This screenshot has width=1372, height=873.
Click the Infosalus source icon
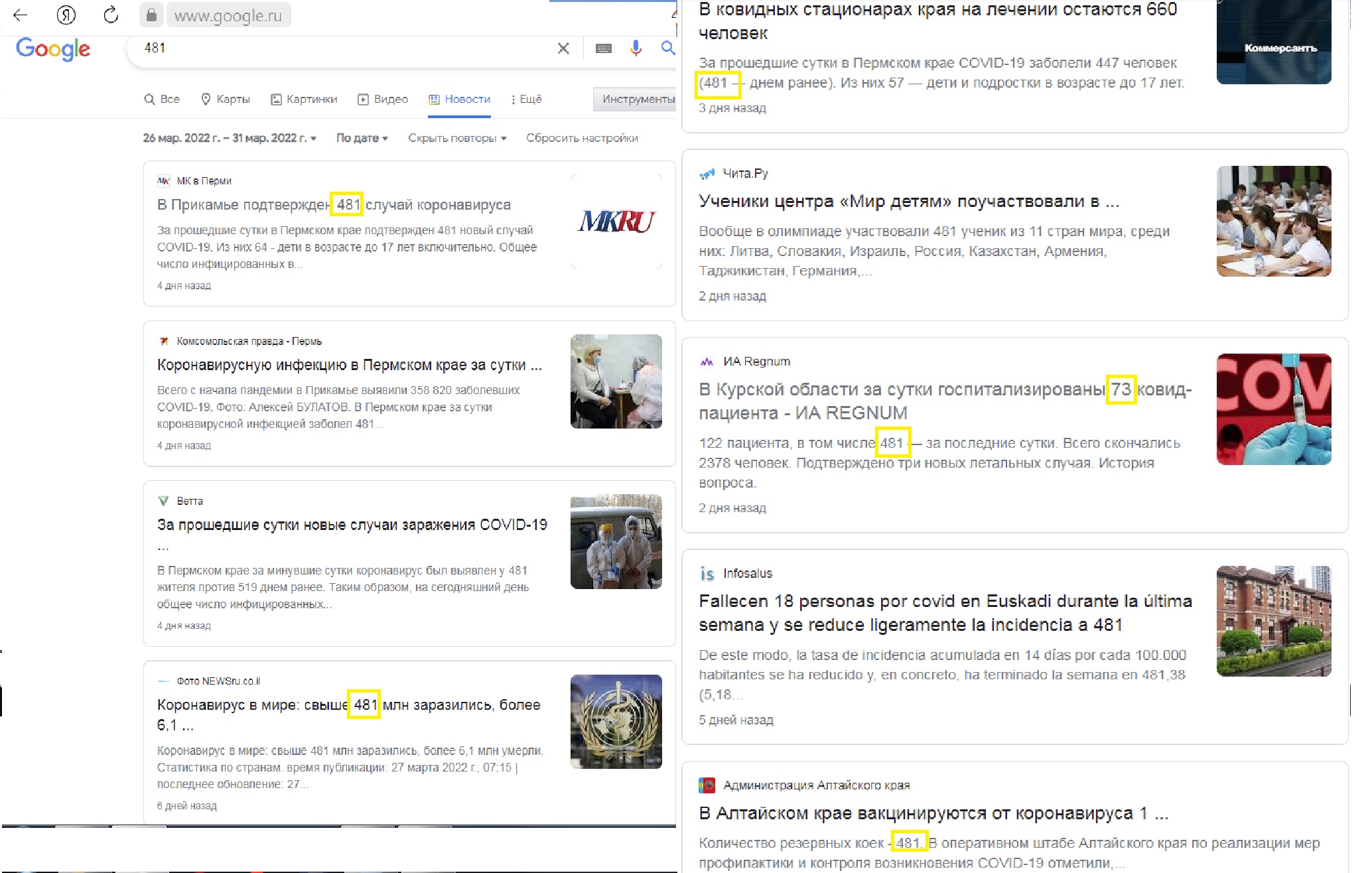[707, 573]
